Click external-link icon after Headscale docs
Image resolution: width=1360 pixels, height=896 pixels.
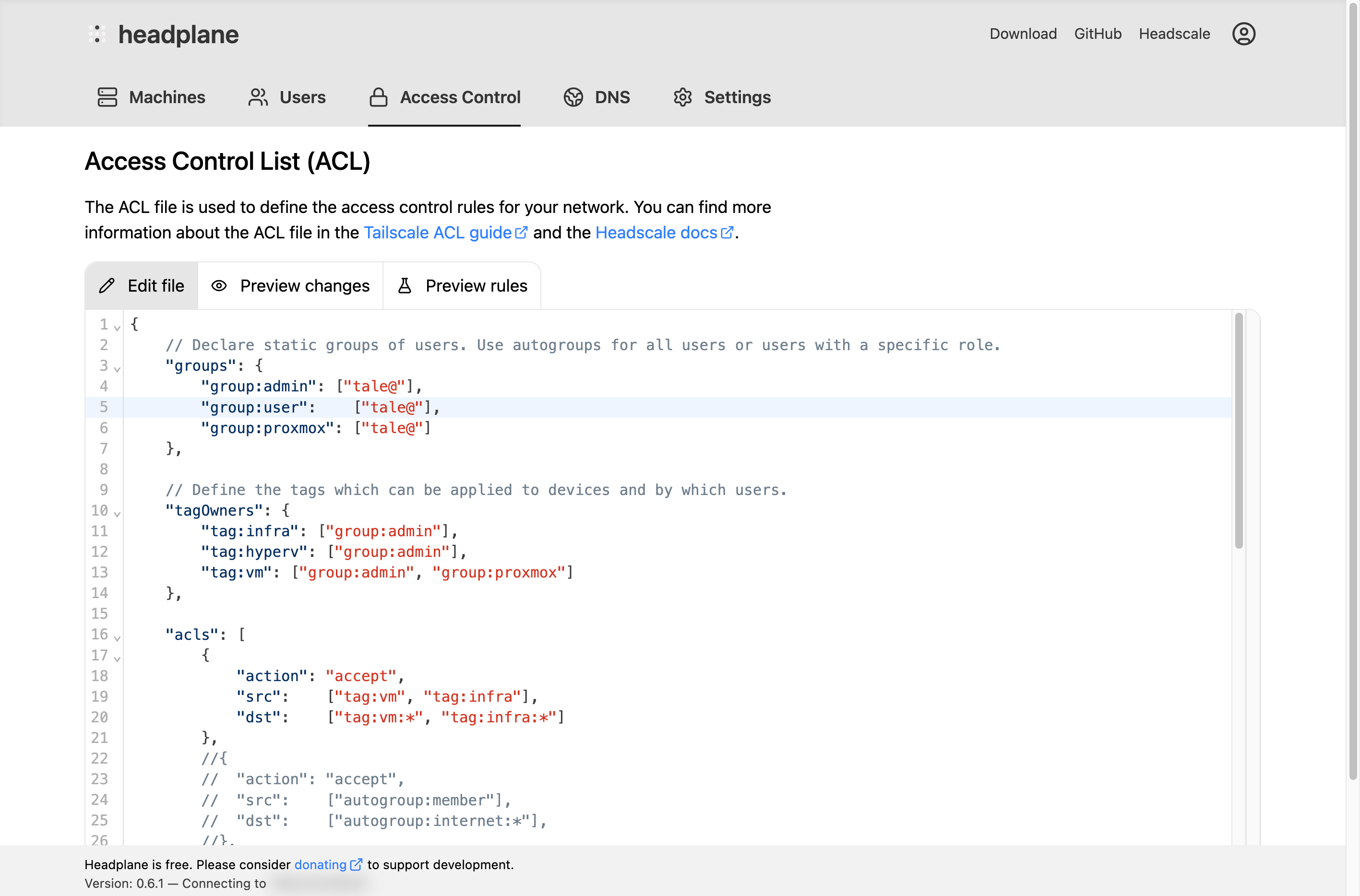click(x=727, y=233)
